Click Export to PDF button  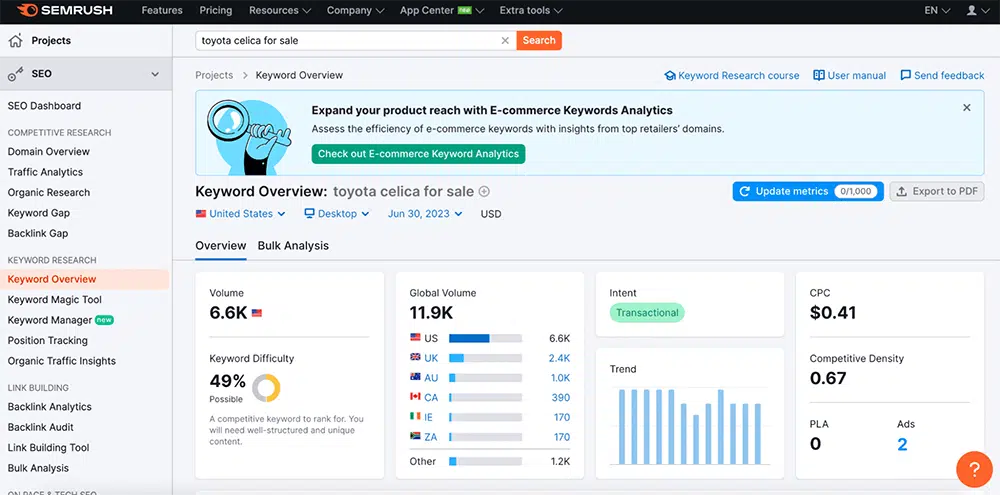pyautogui.click(x=937, y=191)
